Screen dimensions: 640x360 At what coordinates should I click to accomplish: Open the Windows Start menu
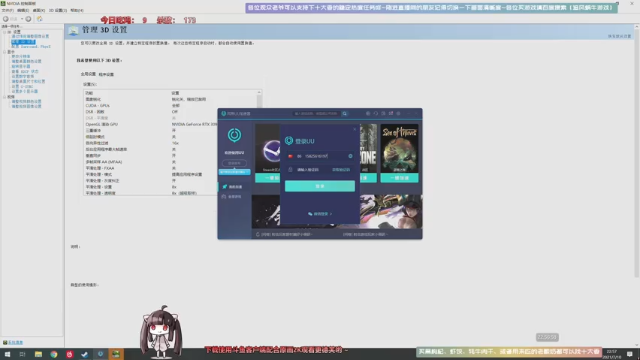point(7,354)
